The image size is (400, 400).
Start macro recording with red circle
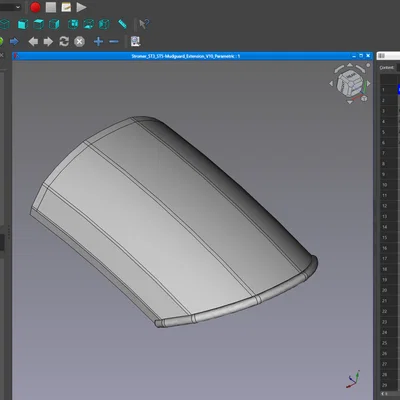tap(35, 7)
